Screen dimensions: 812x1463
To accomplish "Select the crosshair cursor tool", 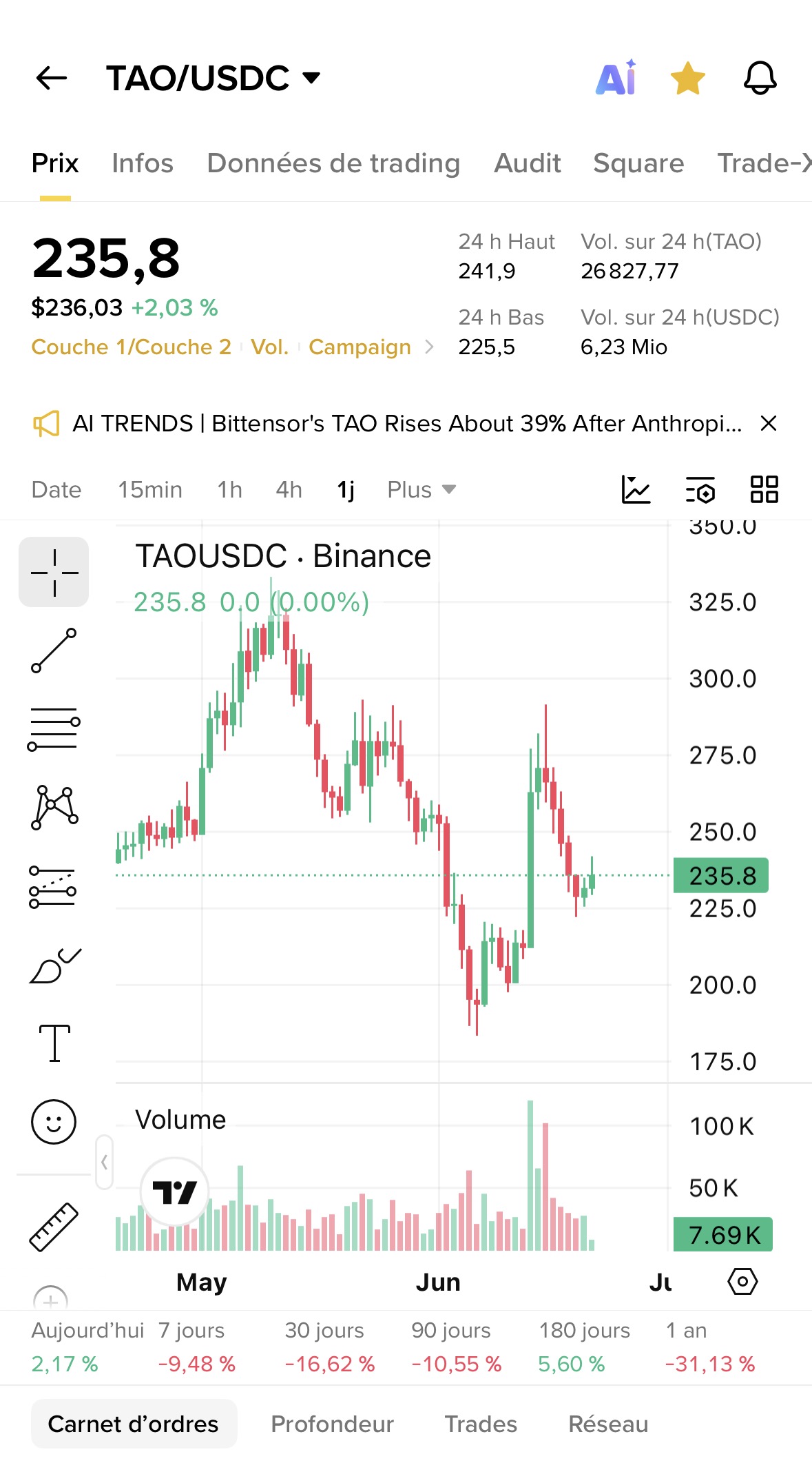I will 54,572.
